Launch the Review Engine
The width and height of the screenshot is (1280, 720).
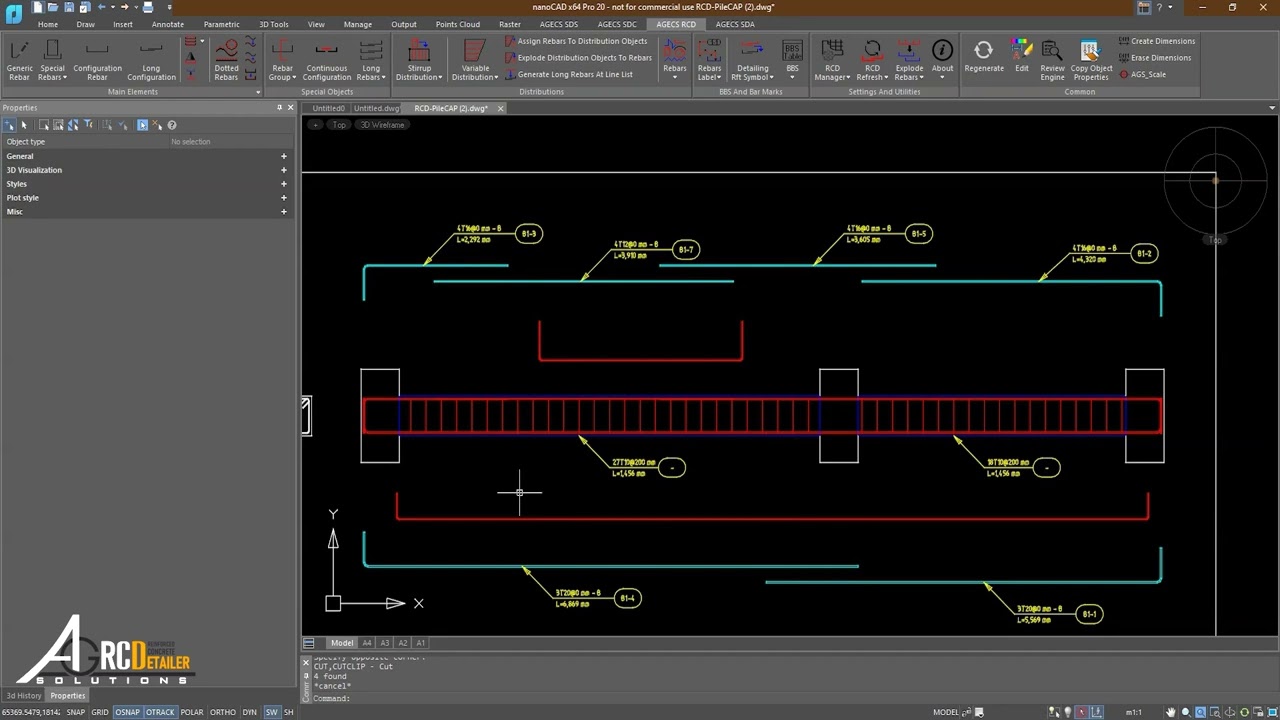(x=1052, y=61)
